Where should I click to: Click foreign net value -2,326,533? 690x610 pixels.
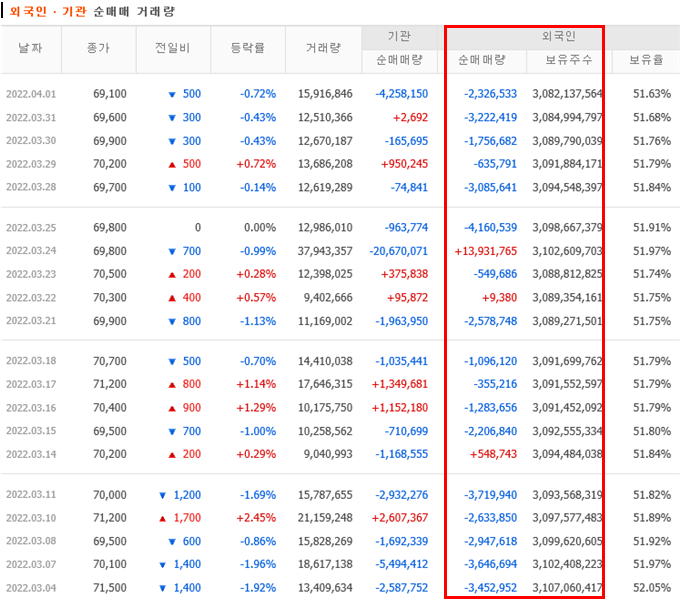[491, 94]
